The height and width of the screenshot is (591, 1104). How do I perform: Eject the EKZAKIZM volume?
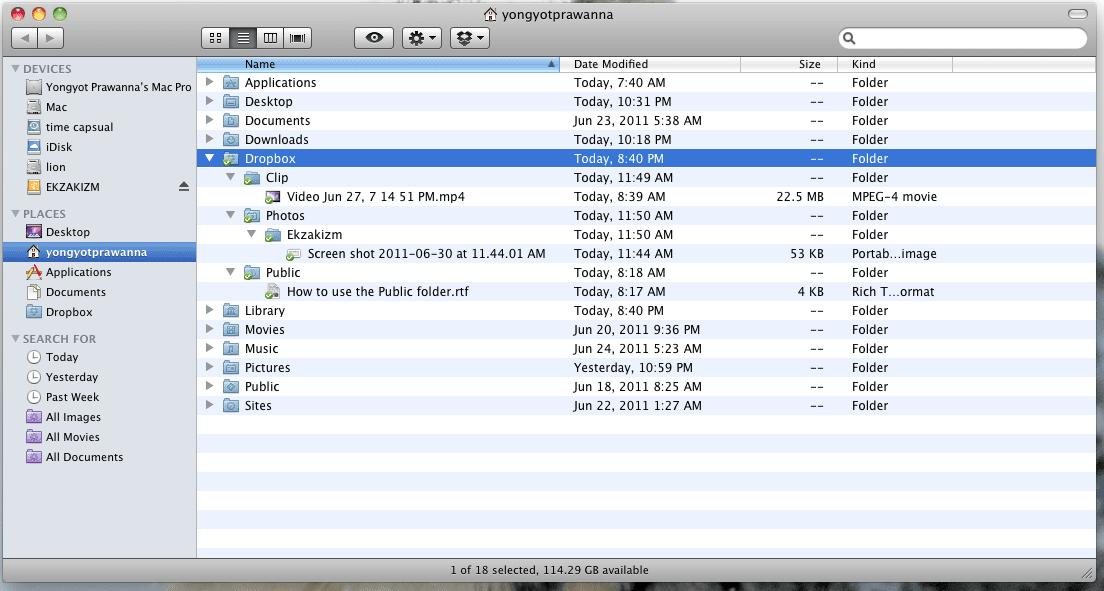coord(184,187)
